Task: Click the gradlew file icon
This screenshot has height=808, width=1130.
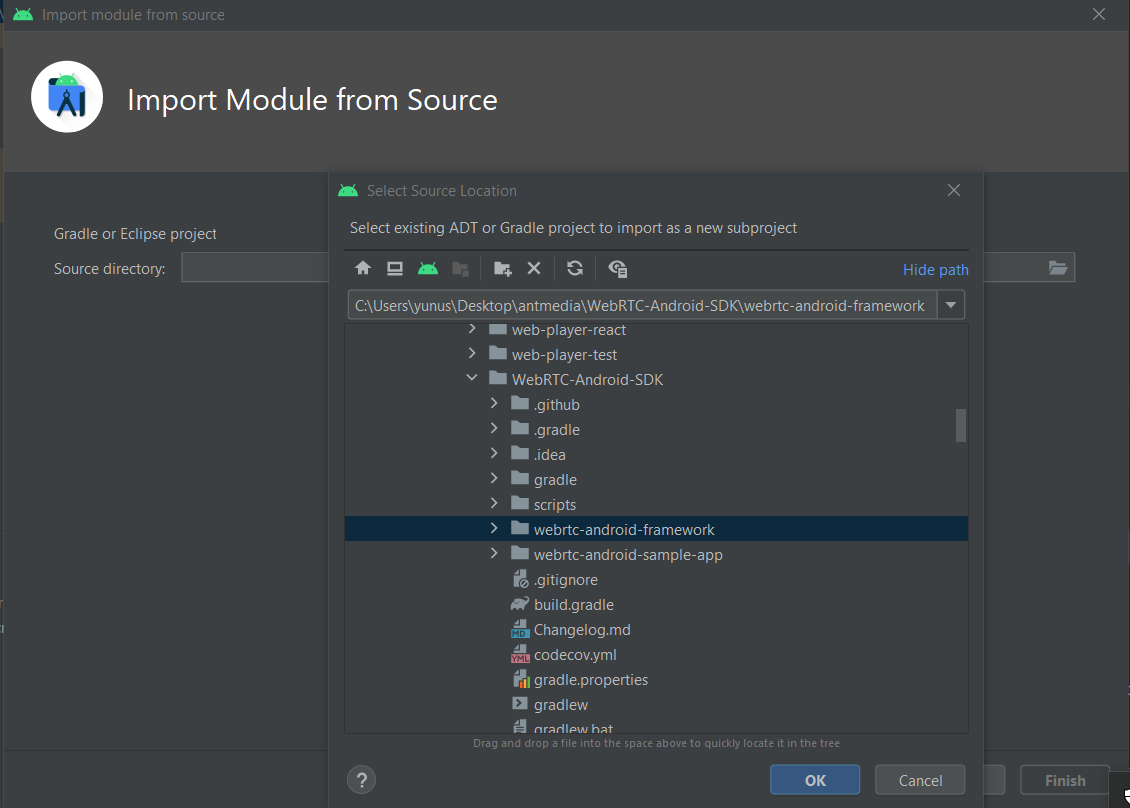Action: [520, 703]
